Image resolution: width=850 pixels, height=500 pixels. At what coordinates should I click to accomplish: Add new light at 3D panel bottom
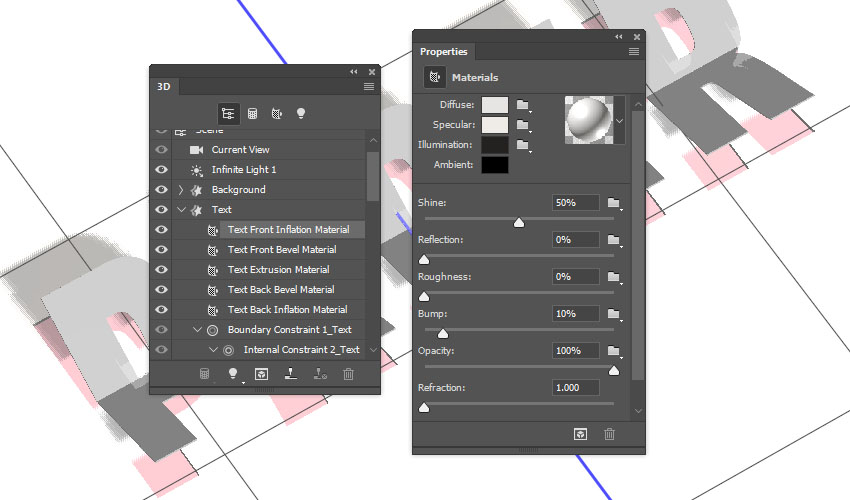(x=233, y=374)
